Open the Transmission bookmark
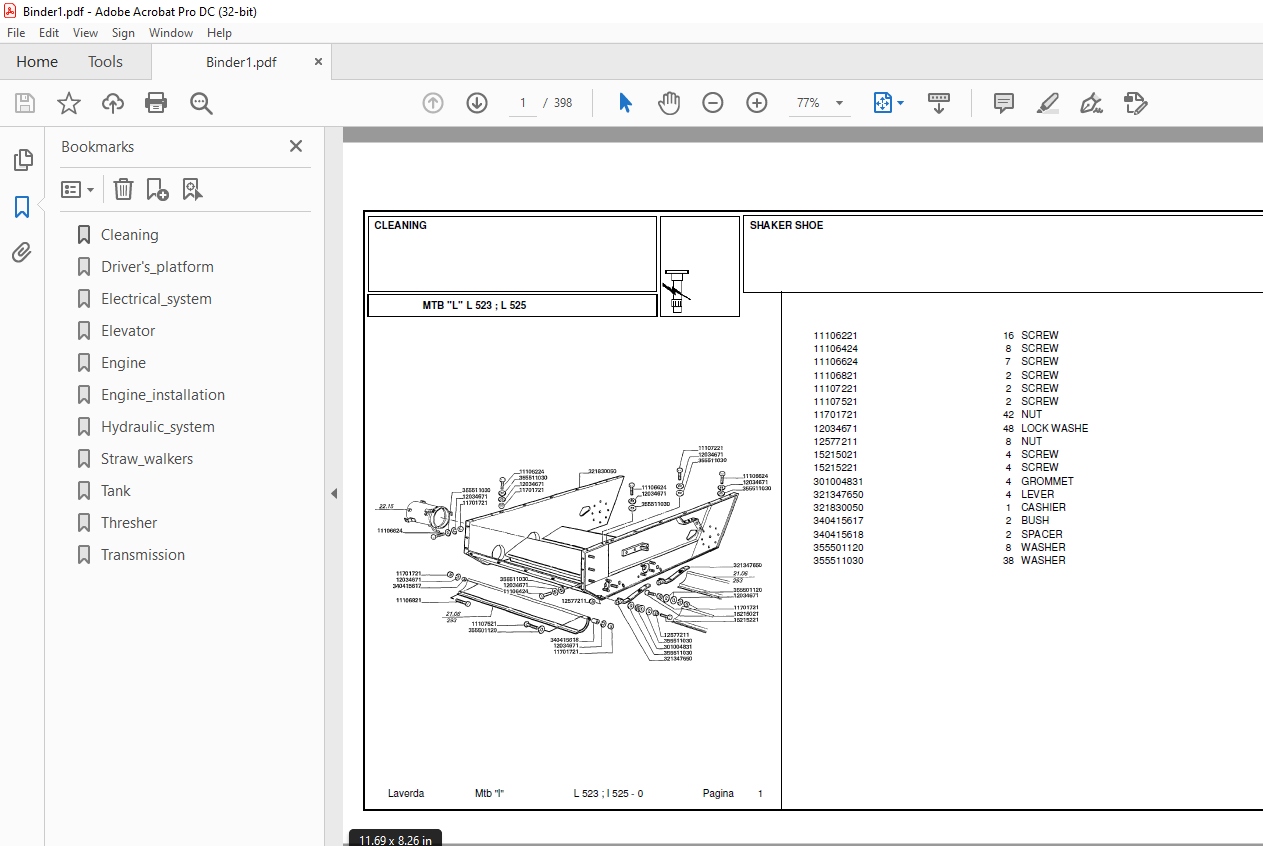Image resolution: width=1263 pixels, height=846 pixels. tap(143, 555)
